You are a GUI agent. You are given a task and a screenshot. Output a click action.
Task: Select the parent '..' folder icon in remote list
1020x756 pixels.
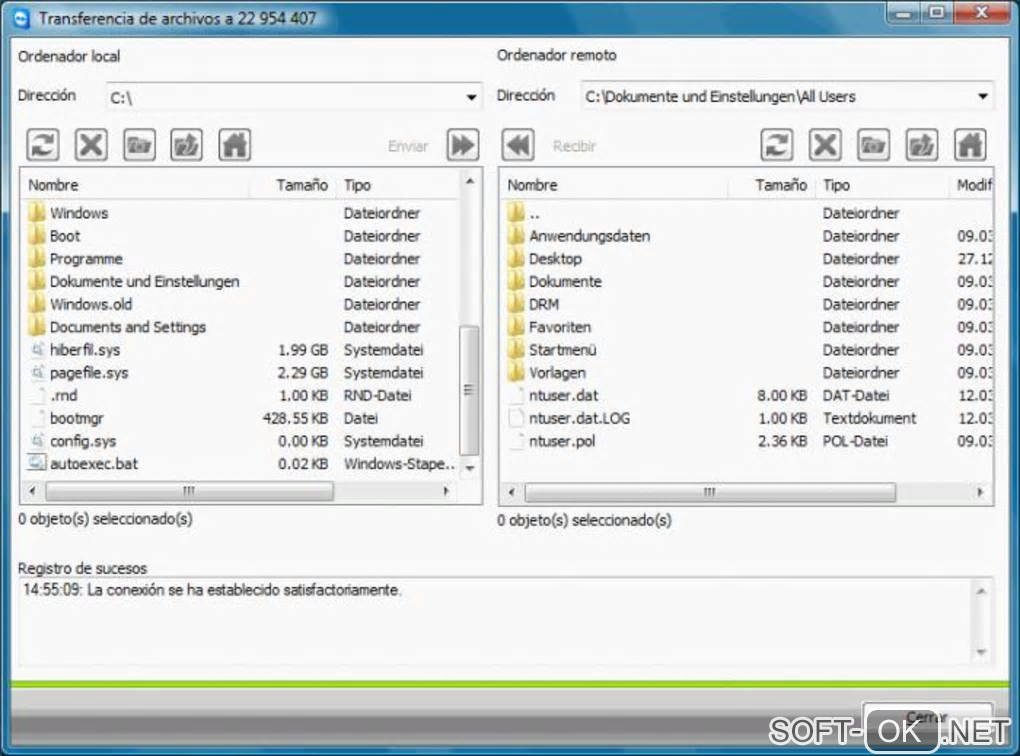tap(516, 213)
